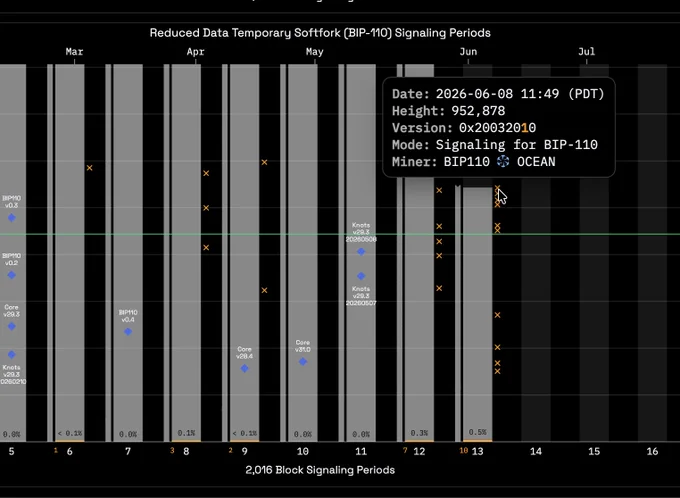The image size is (680, 498).
Task: Click the lowest orange x after period 12
Action: 439,288
